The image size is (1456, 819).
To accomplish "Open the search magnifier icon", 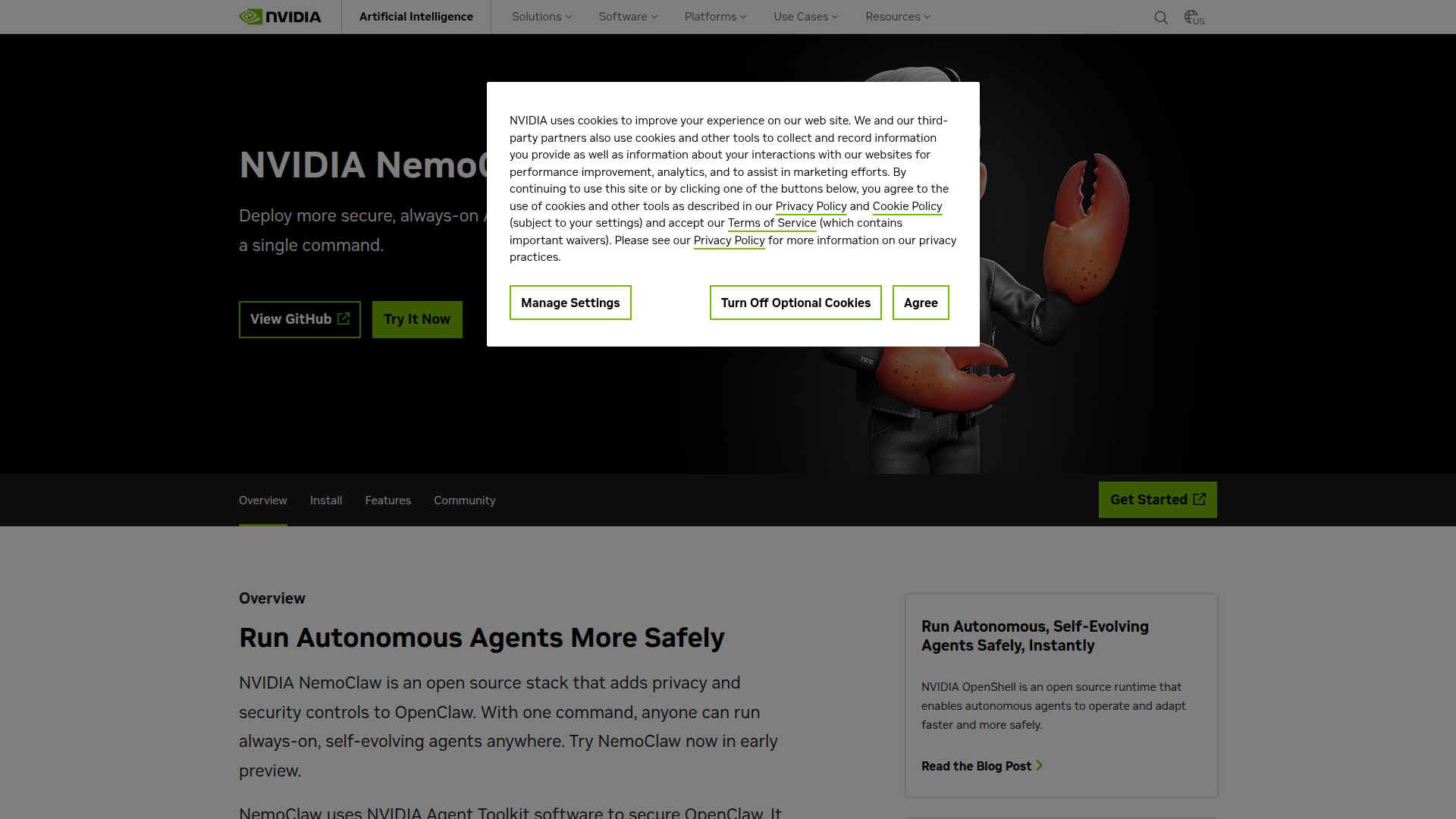I will pyautogui.click(x=1161, y=17).
